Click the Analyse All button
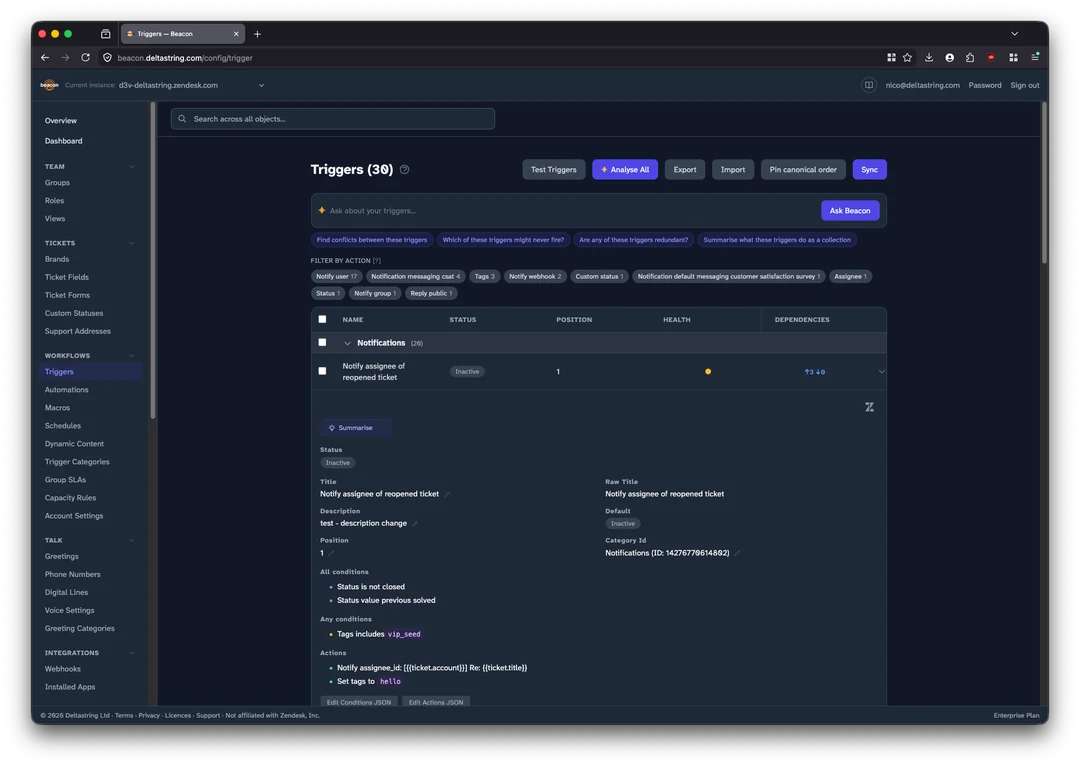This screenshot has width=1080, height=766. coord(625,169)
